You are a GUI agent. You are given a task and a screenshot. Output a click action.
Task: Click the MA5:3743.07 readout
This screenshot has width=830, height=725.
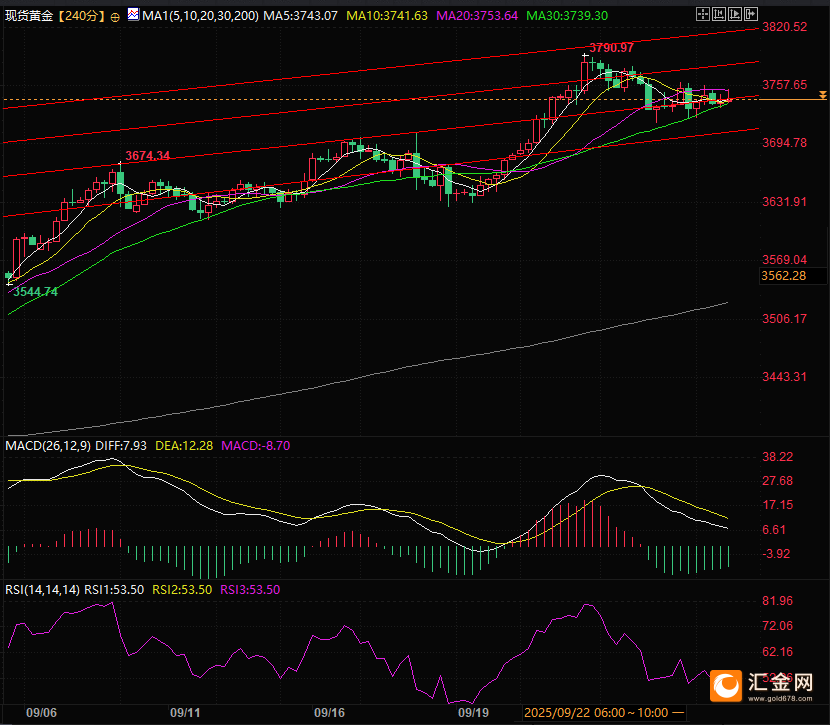point(301,16)
